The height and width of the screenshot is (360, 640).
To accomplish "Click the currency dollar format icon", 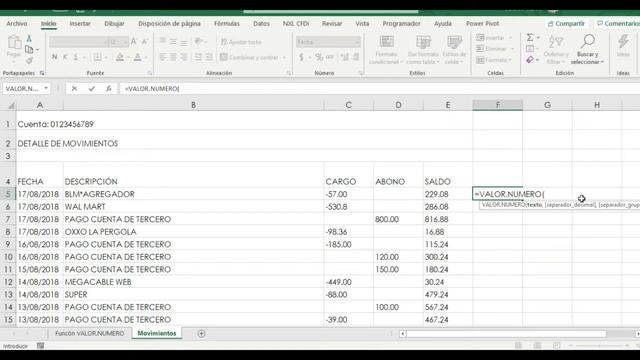I will pyautogui.click(x=301, y=57).
